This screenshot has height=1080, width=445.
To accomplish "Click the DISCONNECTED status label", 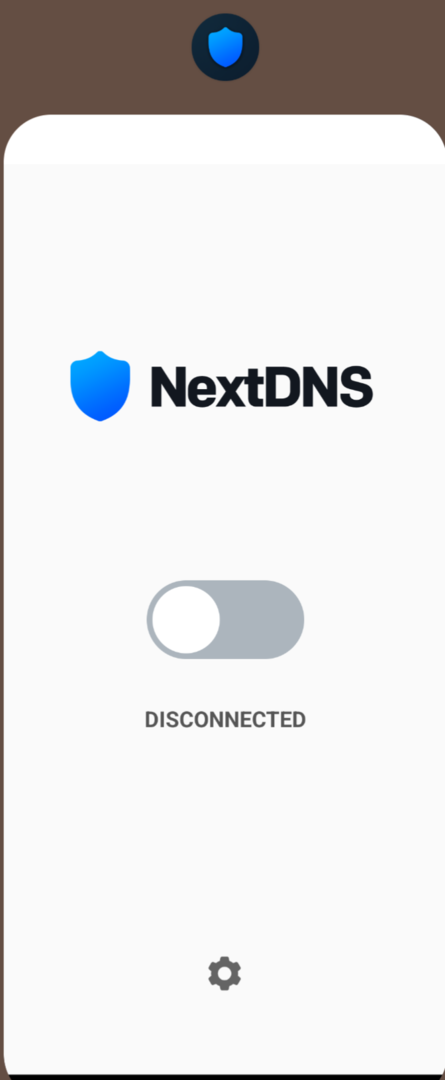I will (x=225, y=720).
